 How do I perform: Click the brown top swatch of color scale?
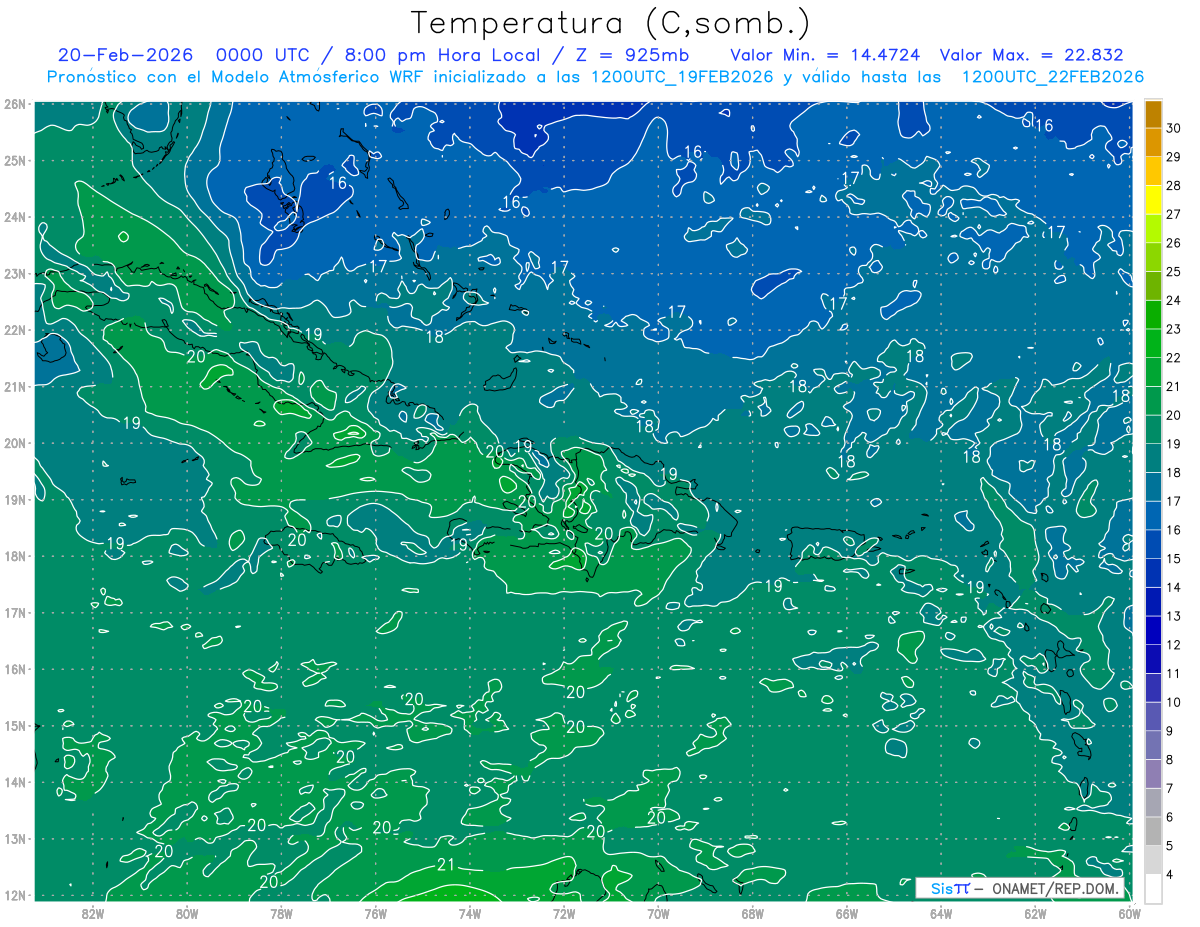tap(1153, 115)
